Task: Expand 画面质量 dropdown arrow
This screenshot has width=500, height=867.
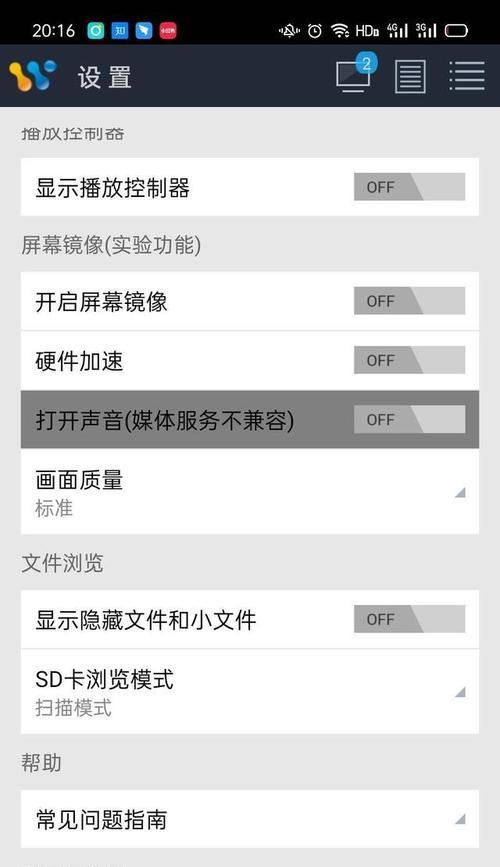Action: click(460, 492)
